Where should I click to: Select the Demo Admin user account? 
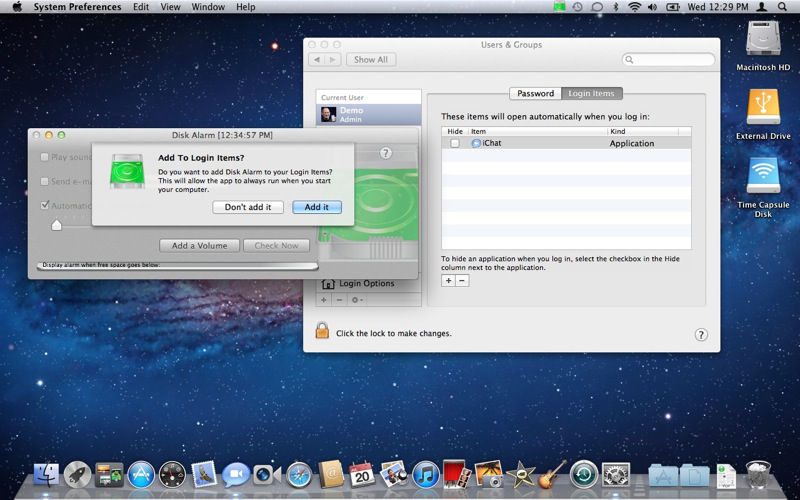tap(369, 114)
